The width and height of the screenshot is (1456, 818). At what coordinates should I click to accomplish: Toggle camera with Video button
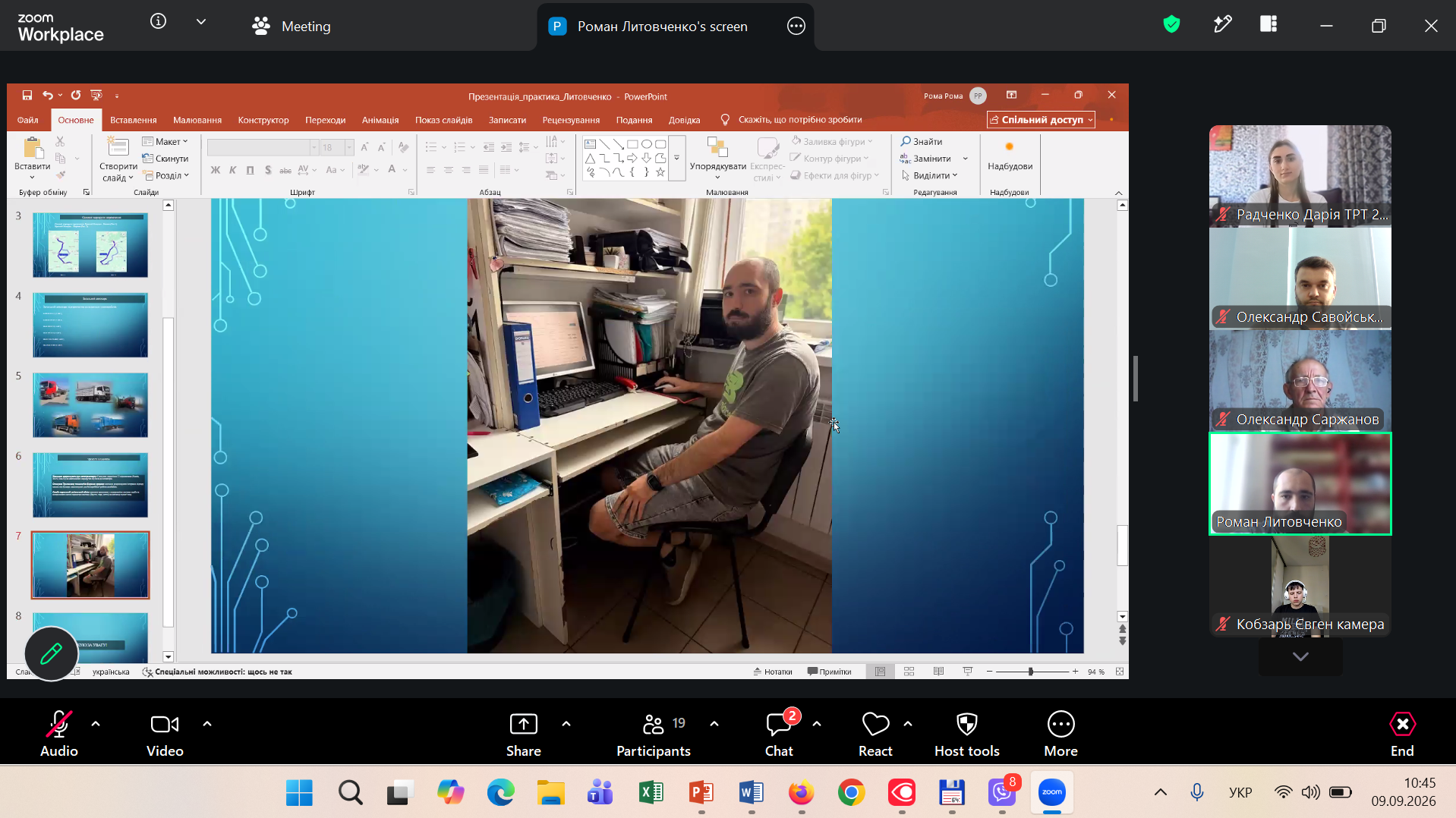[165, 734]
